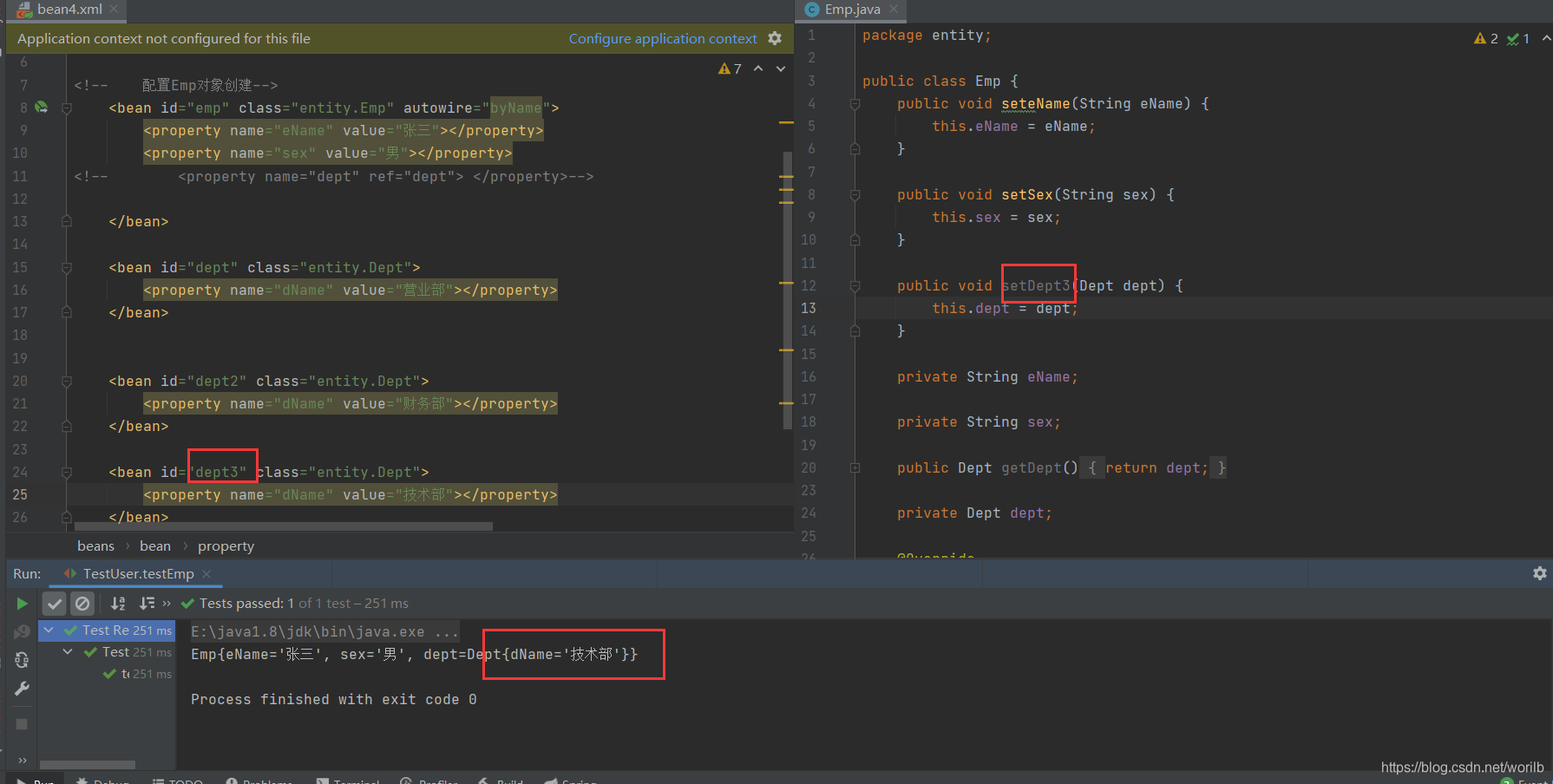Close the Emp.java tab
The width and height of the screenshot is (1553, 784).
(894, 10)
